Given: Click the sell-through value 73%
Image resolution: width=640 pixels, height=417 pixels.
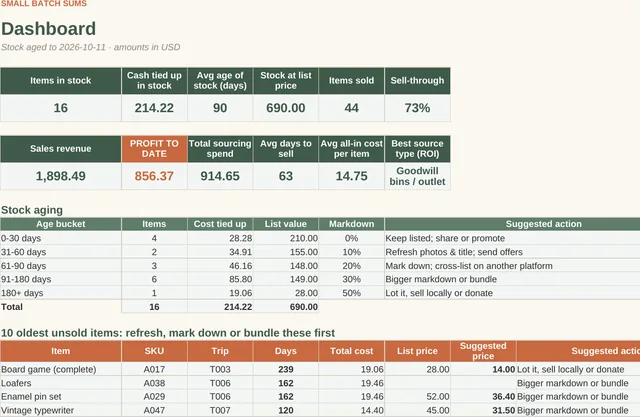Looking at the screenshot, I should [x=417, y=108].
